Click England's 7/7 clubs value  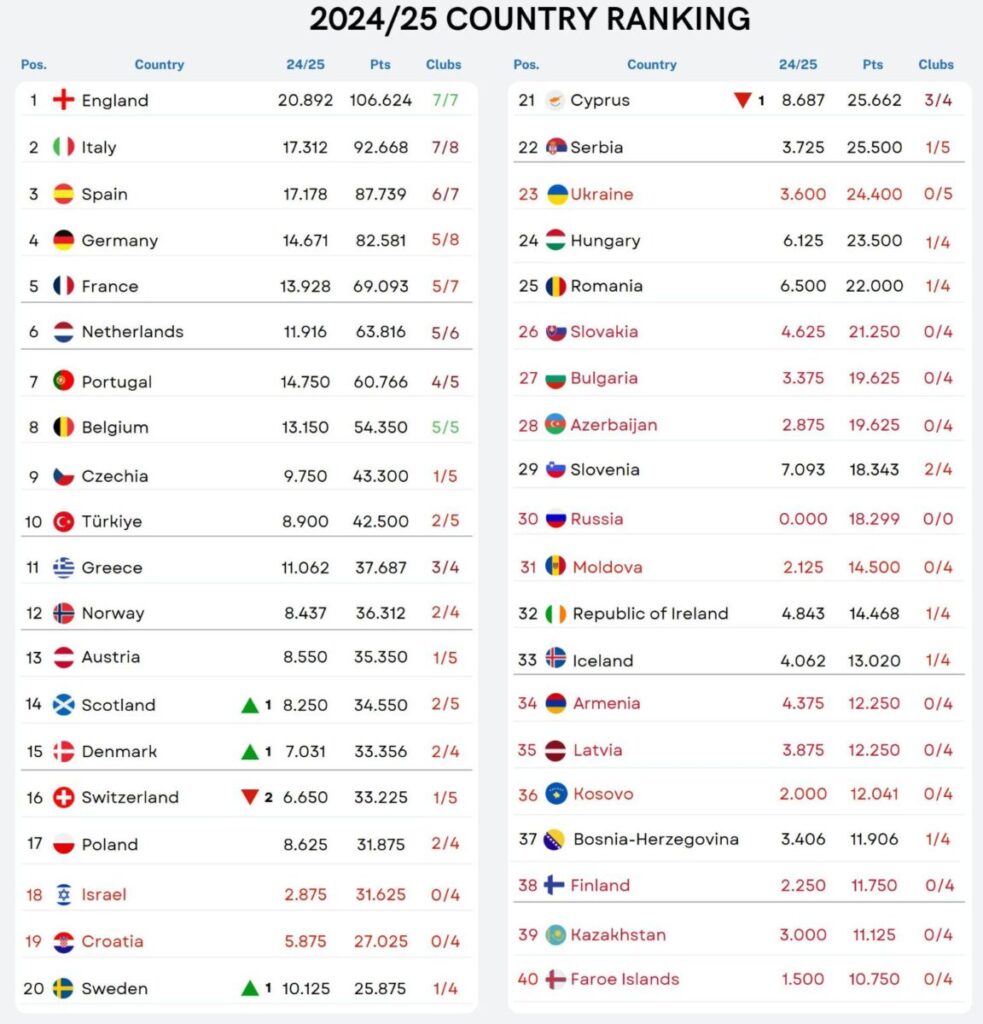coord(445,100)
